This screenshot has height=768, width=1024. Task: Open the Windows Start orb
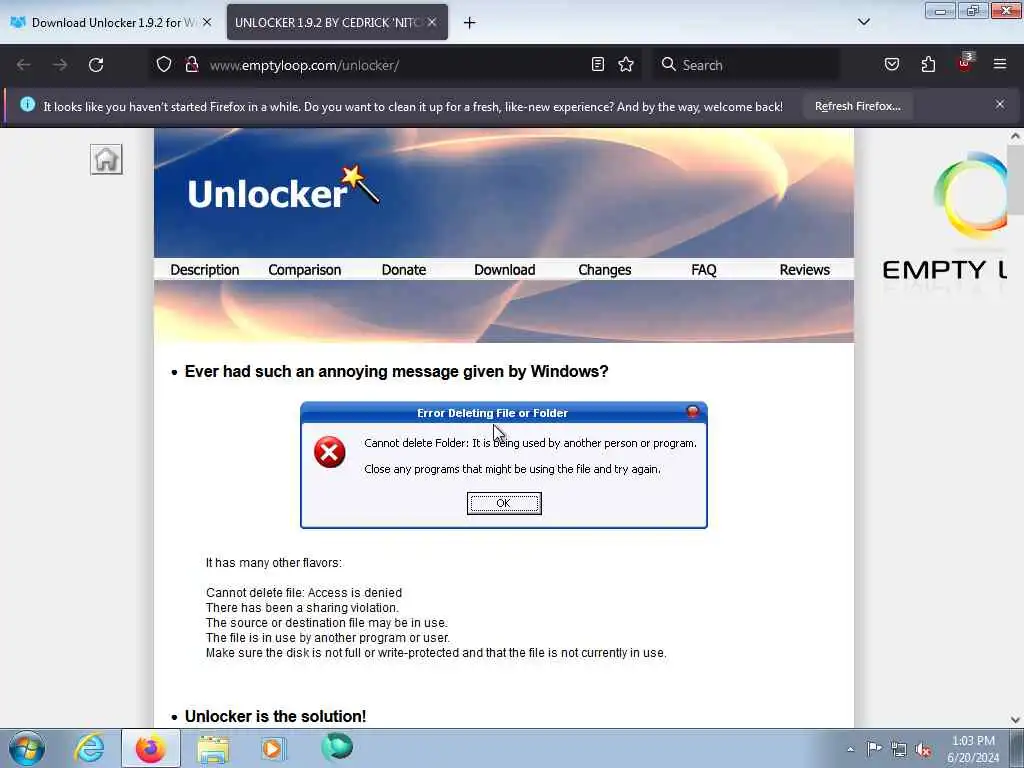(26, 748)
